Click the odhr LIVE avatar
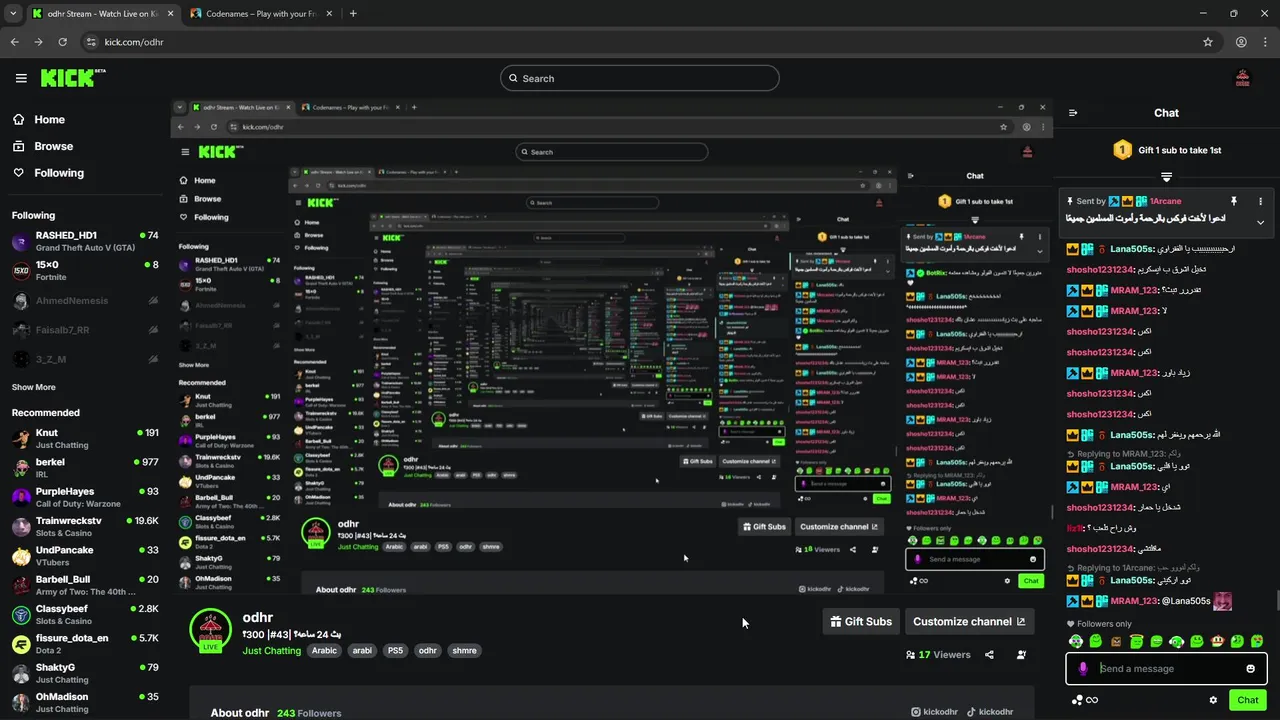Screen dimensions: 1280x720 210,629
